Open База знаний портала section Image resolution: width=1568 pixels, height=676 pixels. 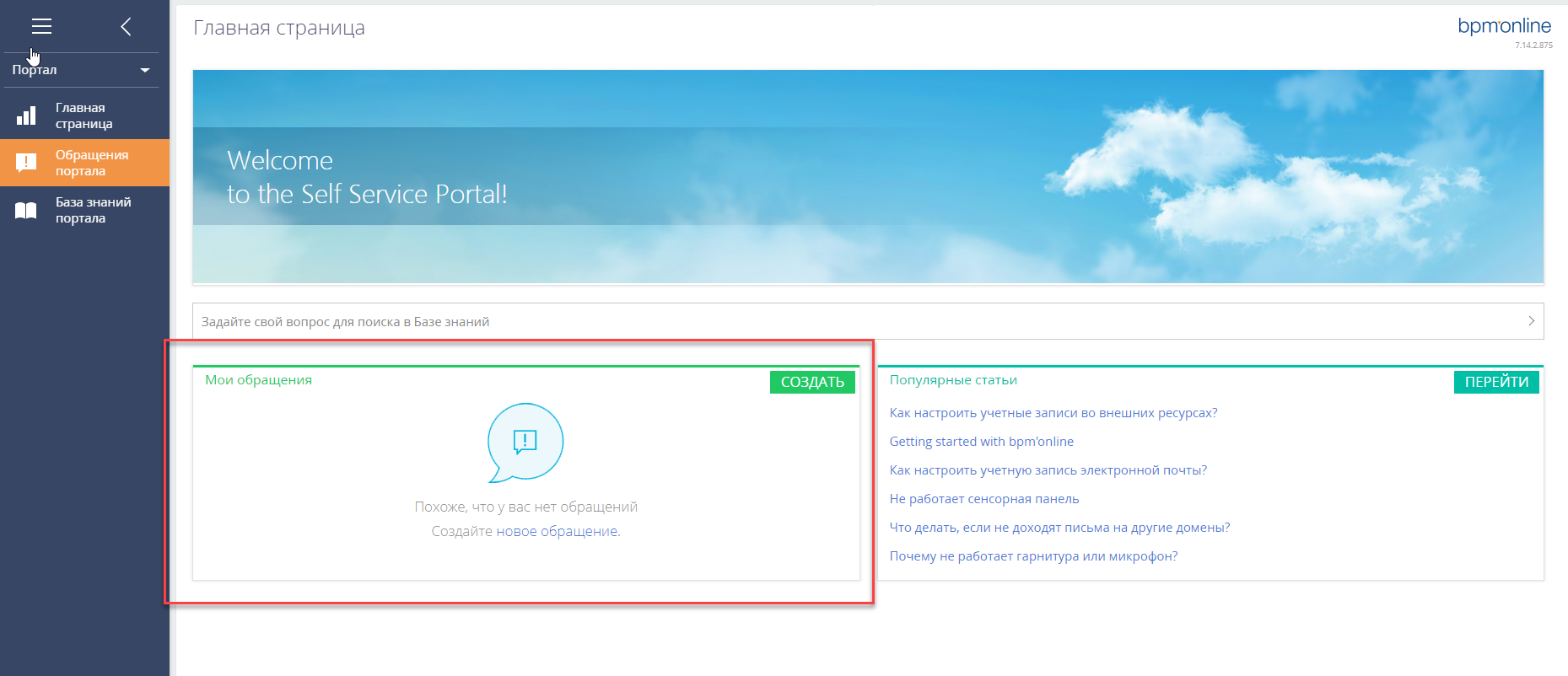point(84,210)
